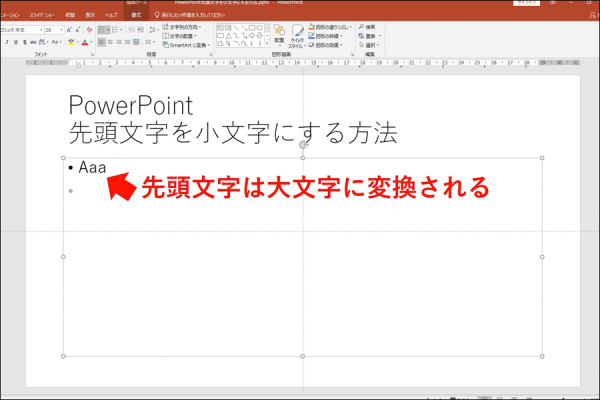Open 文字列の方向 text direction menu

182,27
